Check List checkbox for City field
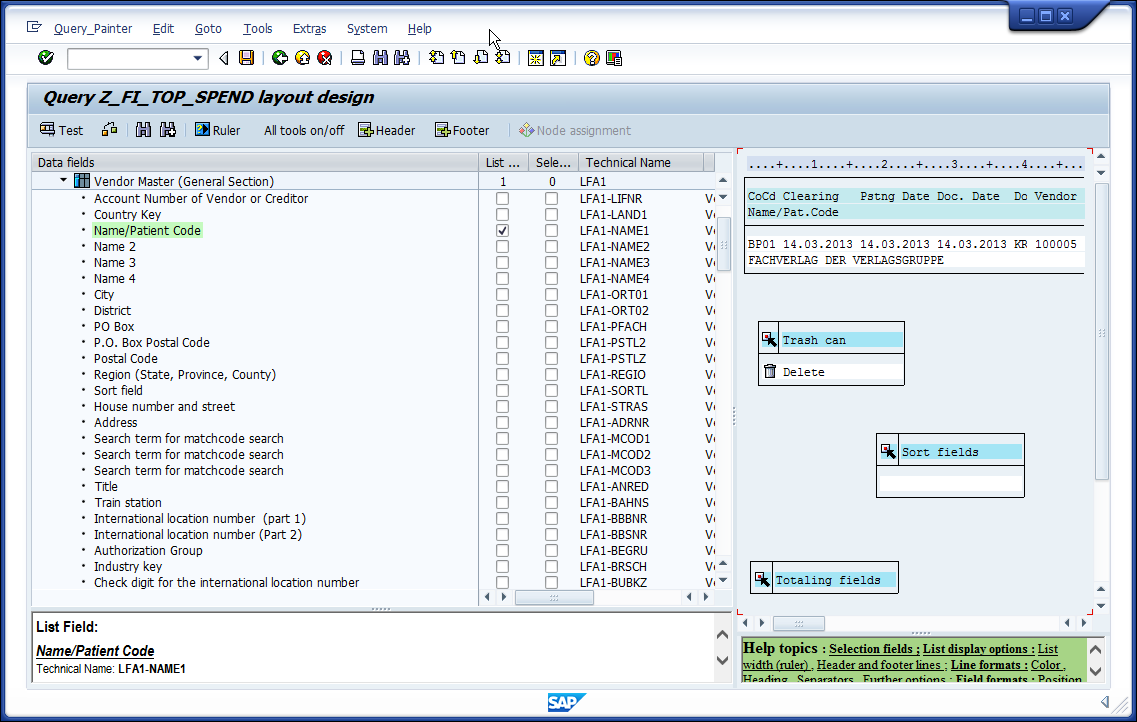The width and height of the screenshot is (1137, 722). [502, 295]
